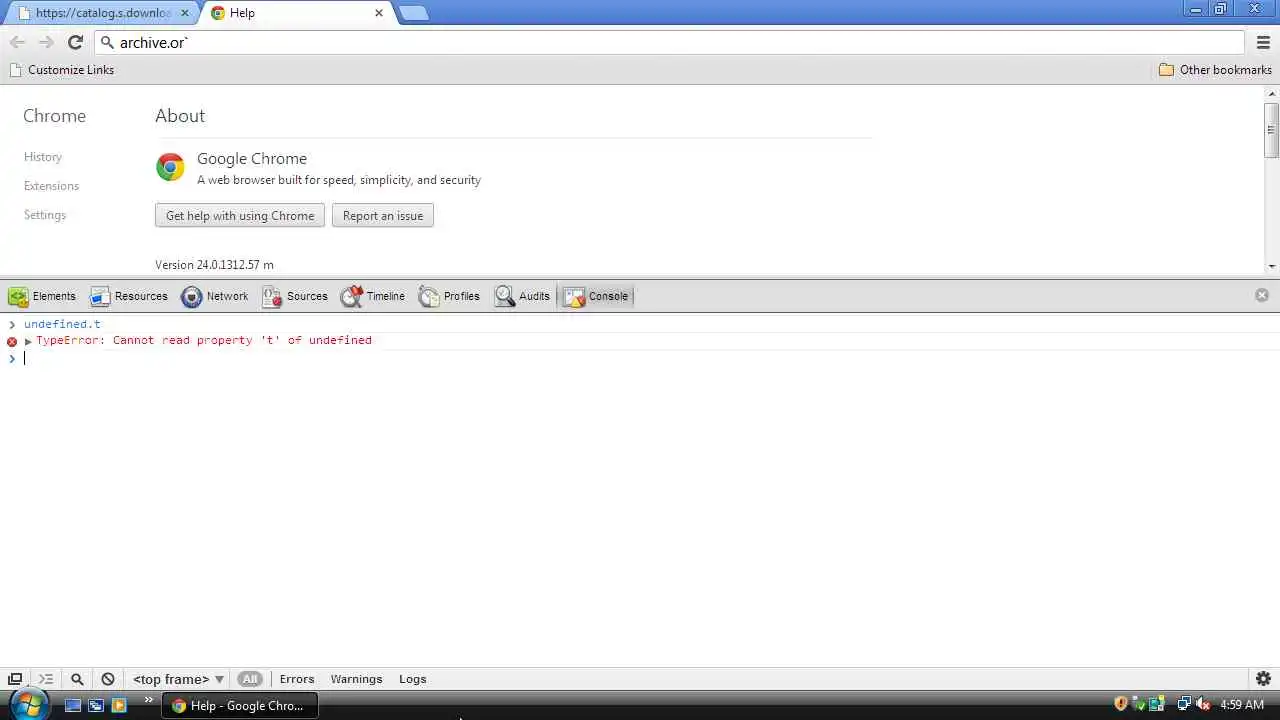
Task: Click the 4:59 AM system clock
Action: point(1242,705)
